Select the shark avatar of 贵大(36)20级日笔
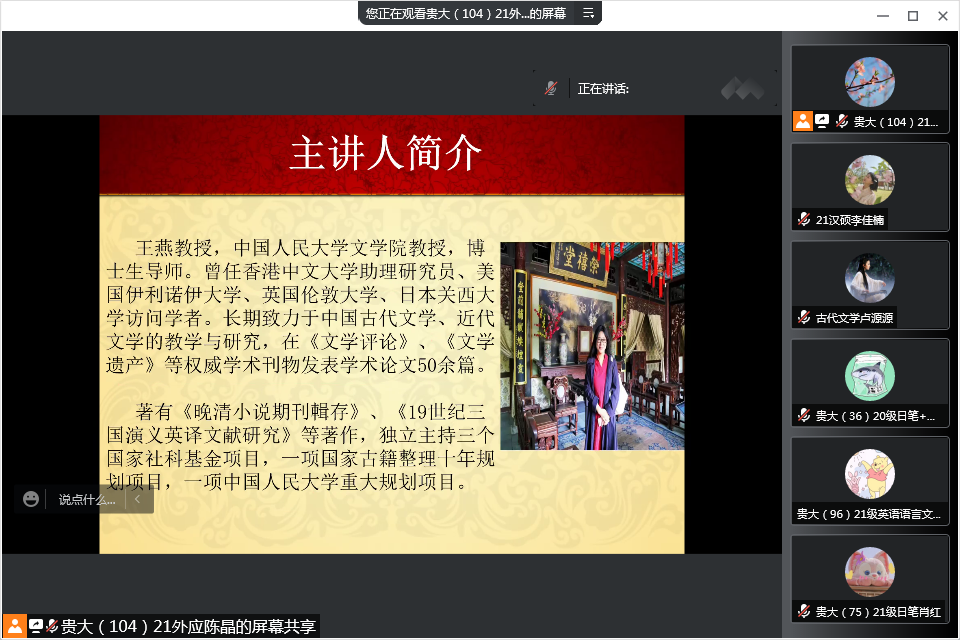 point(869,376)
